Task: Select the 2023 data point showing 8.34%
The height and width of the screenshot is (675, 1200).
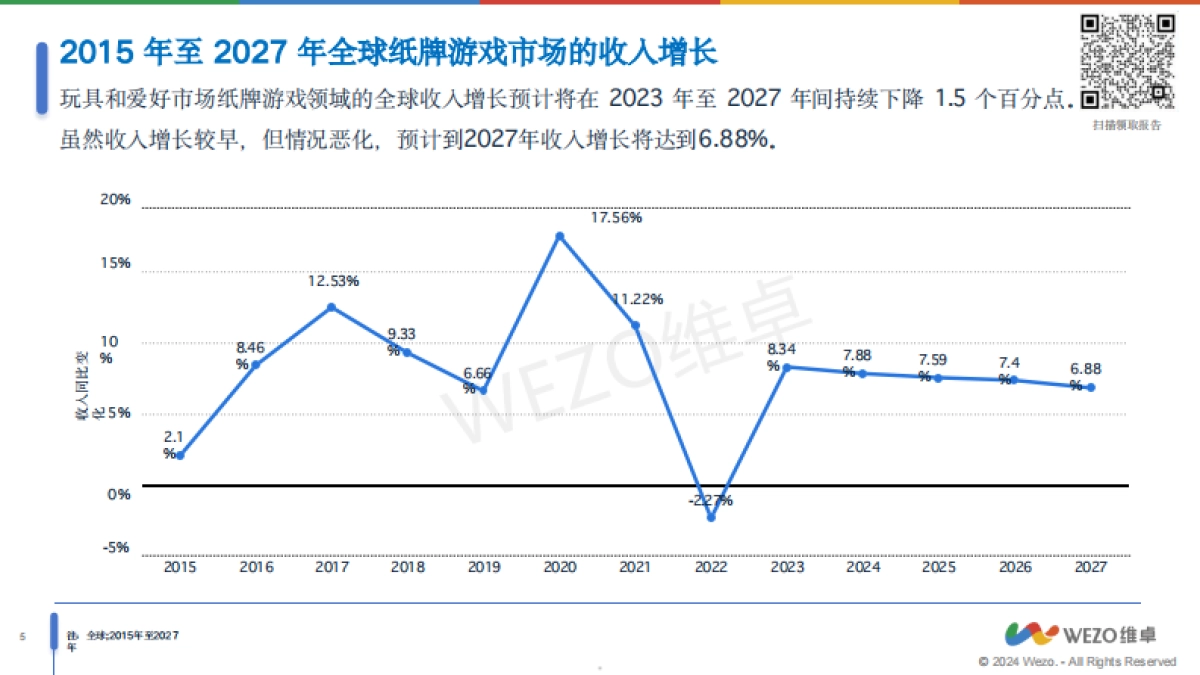Action: click(786, 368)
